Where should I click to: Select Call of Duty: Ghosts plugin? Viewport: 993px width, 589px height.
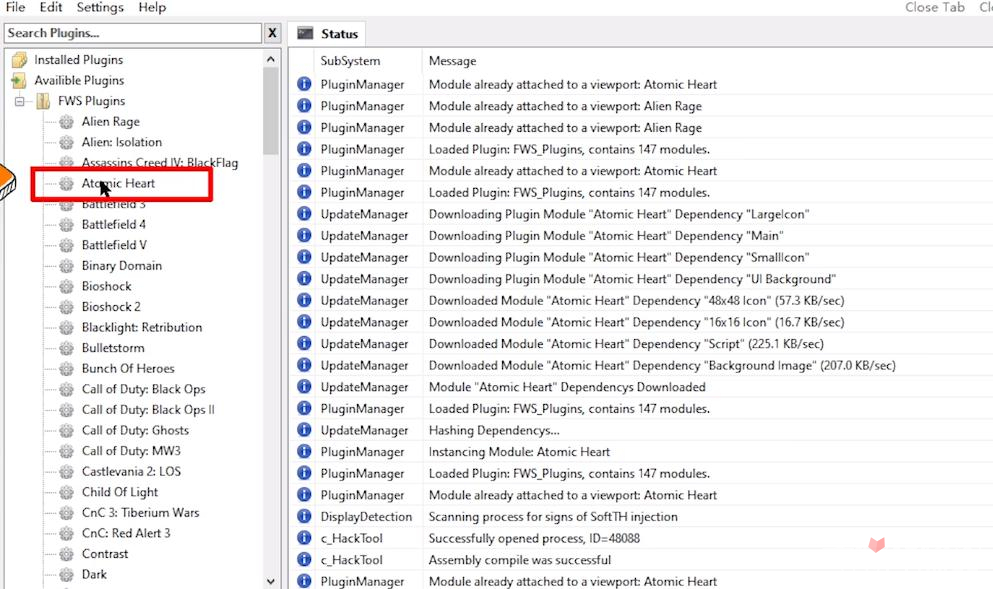(x=136, y=430)
